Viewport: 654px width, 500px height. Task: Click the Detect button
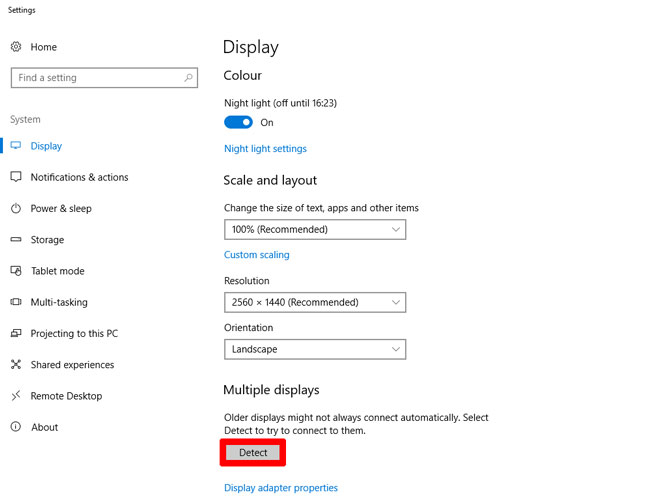pos(253,452)
